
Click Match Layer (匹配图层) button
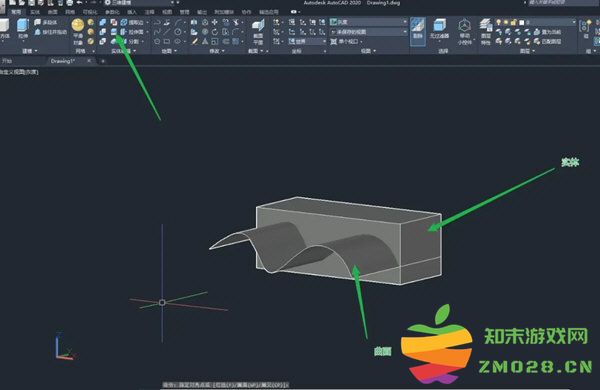[548, 41]
